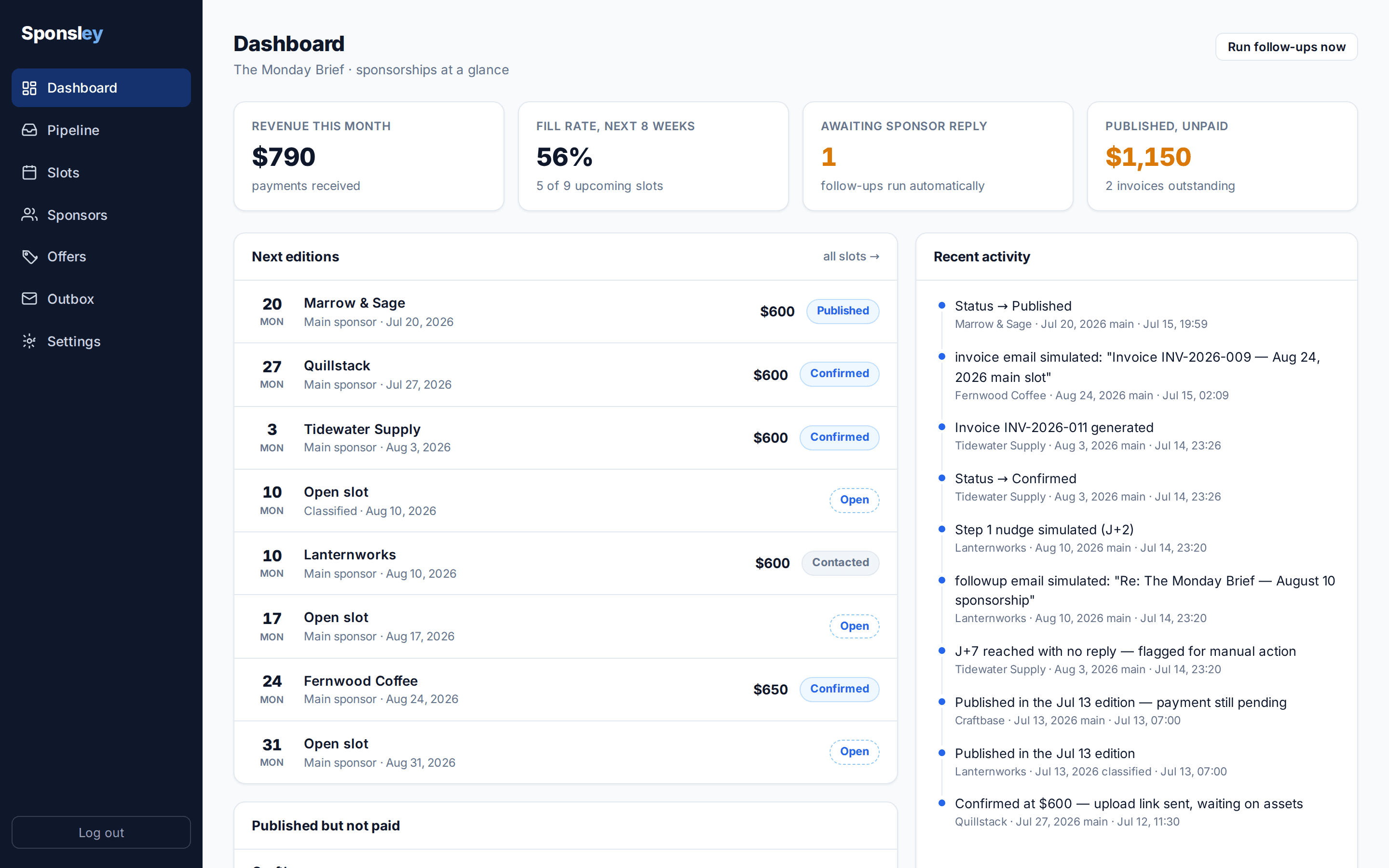Click the Dashboard grid icon in sidebar
The height and width of the screenshot is (868, 1389).
pyautogui.click(x=29, y=88)
